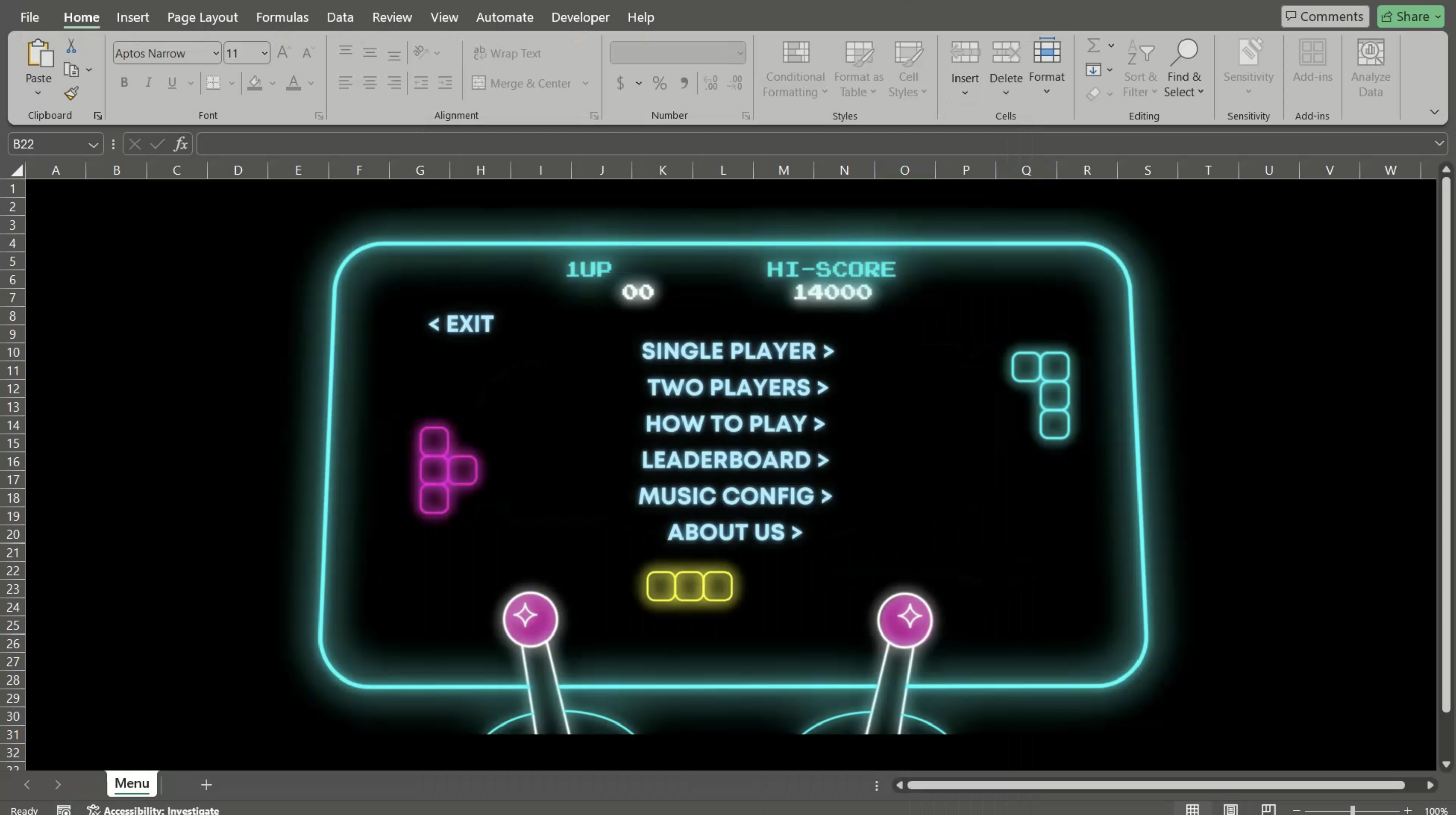This screenshot has width=1456, height=815.
Task: Switch to Page Break Preview view
Action: [x=1268, y=809]
